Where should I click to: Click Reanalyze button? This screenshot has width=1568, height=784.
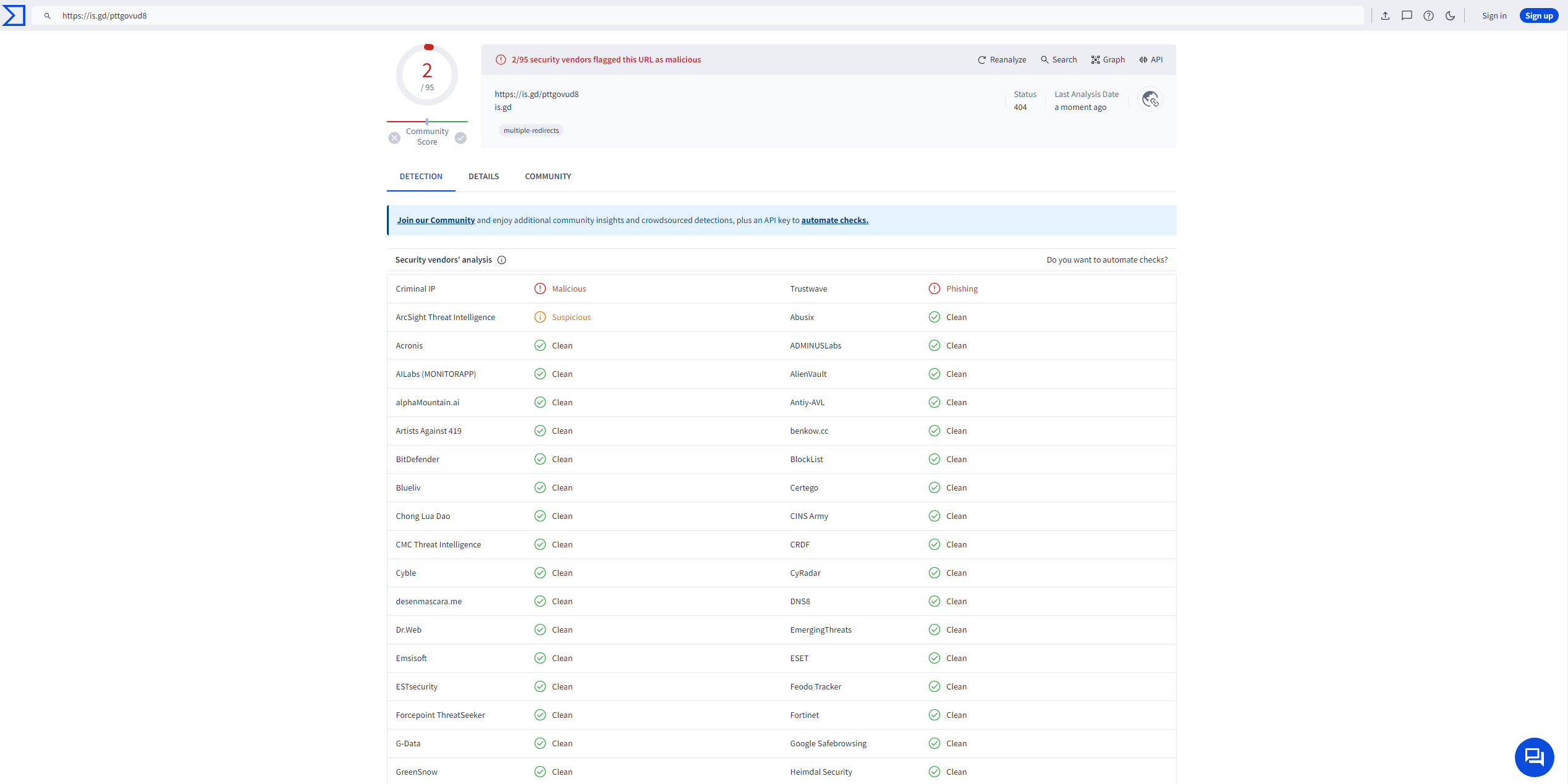[x=1002, y=60]
